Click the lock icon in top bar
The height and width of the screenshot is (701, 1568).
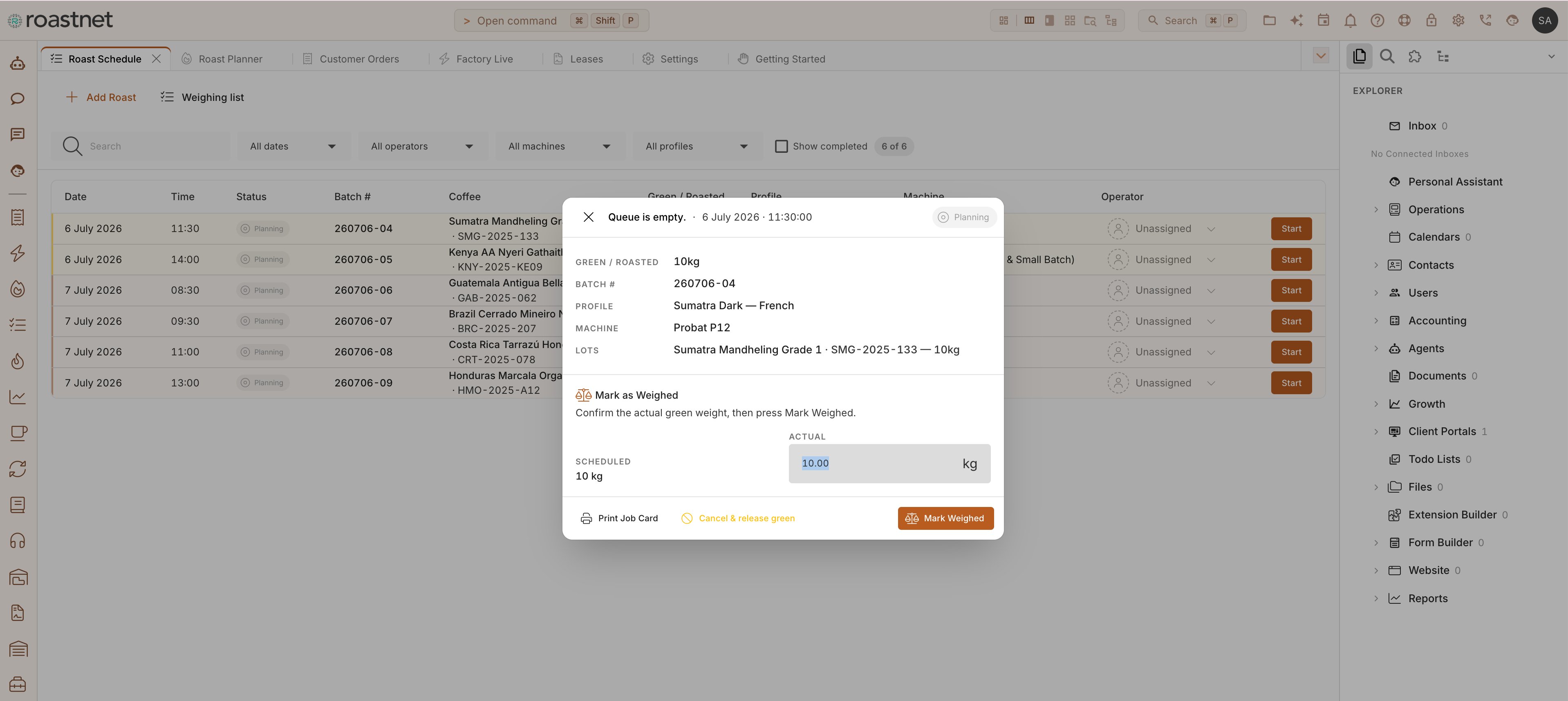point(1431,20)
